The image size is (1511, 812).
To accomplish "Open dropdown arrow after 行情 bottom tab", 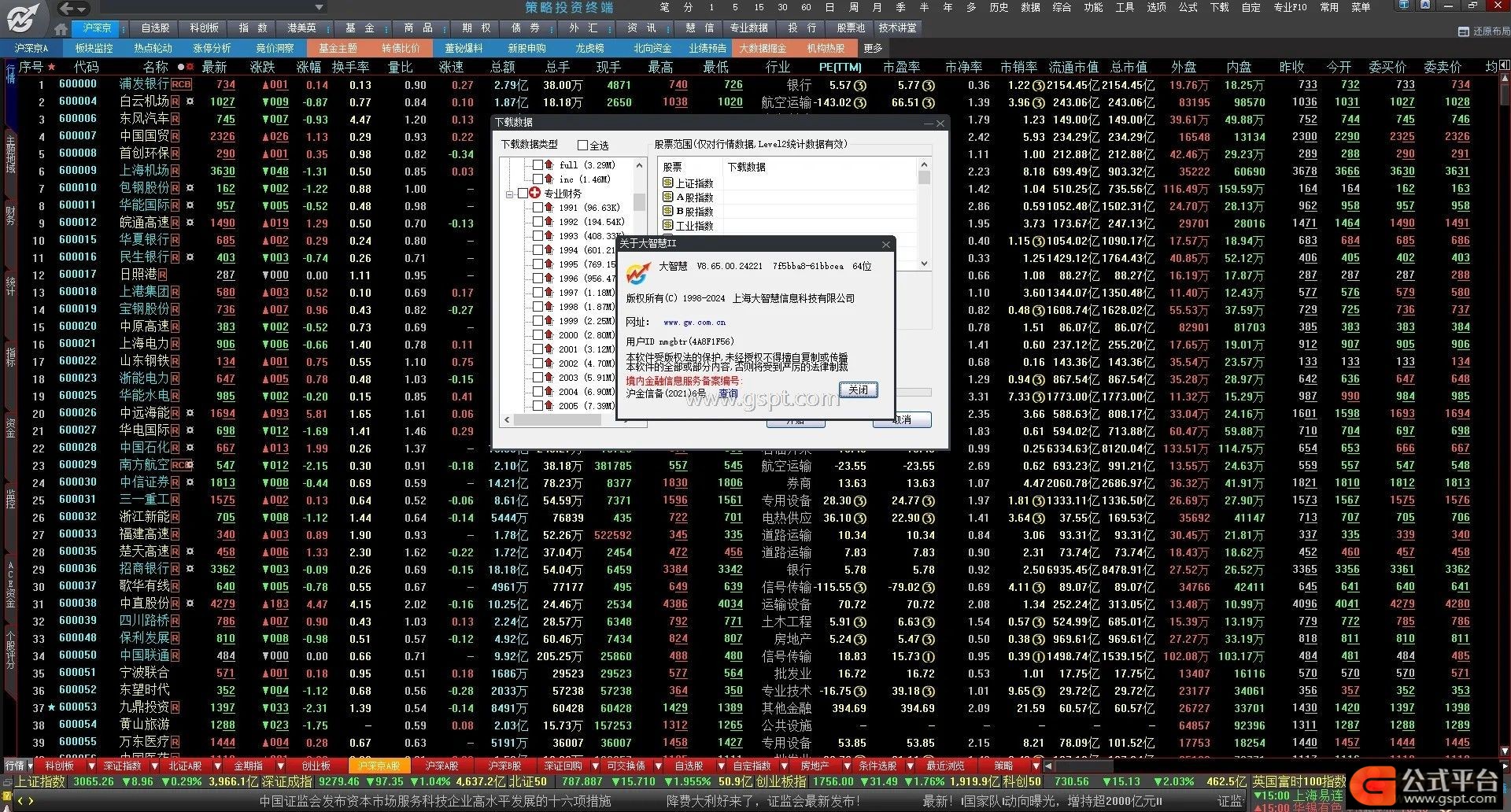I will (31, 766).
